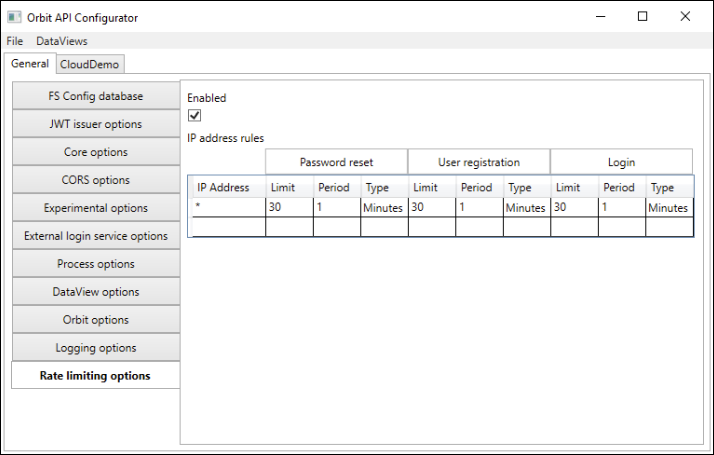Select the Password reset period cell 1

[x=337, y=207]
